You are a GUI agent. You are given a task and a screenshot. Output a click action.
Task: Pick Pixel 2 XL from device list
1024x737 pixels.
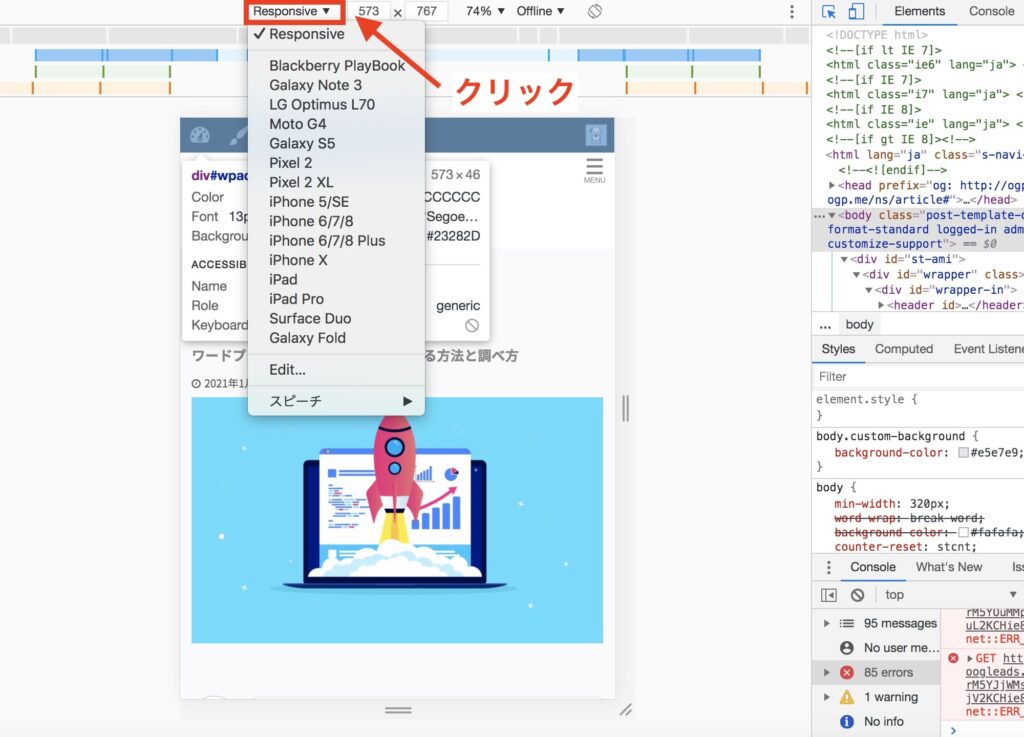pos(336,182)
